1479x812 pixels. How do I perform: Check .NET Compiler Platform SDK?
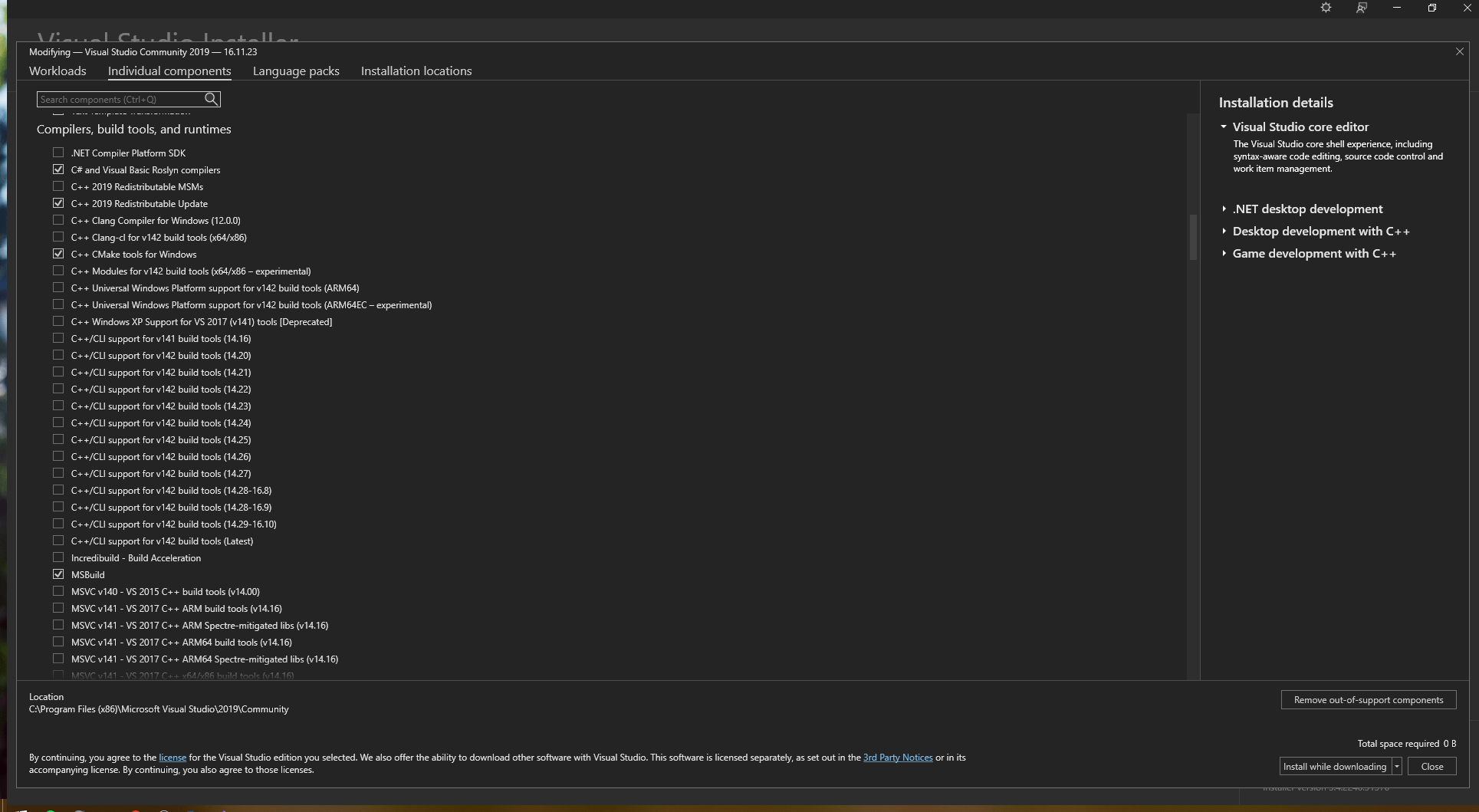[58, 153]
